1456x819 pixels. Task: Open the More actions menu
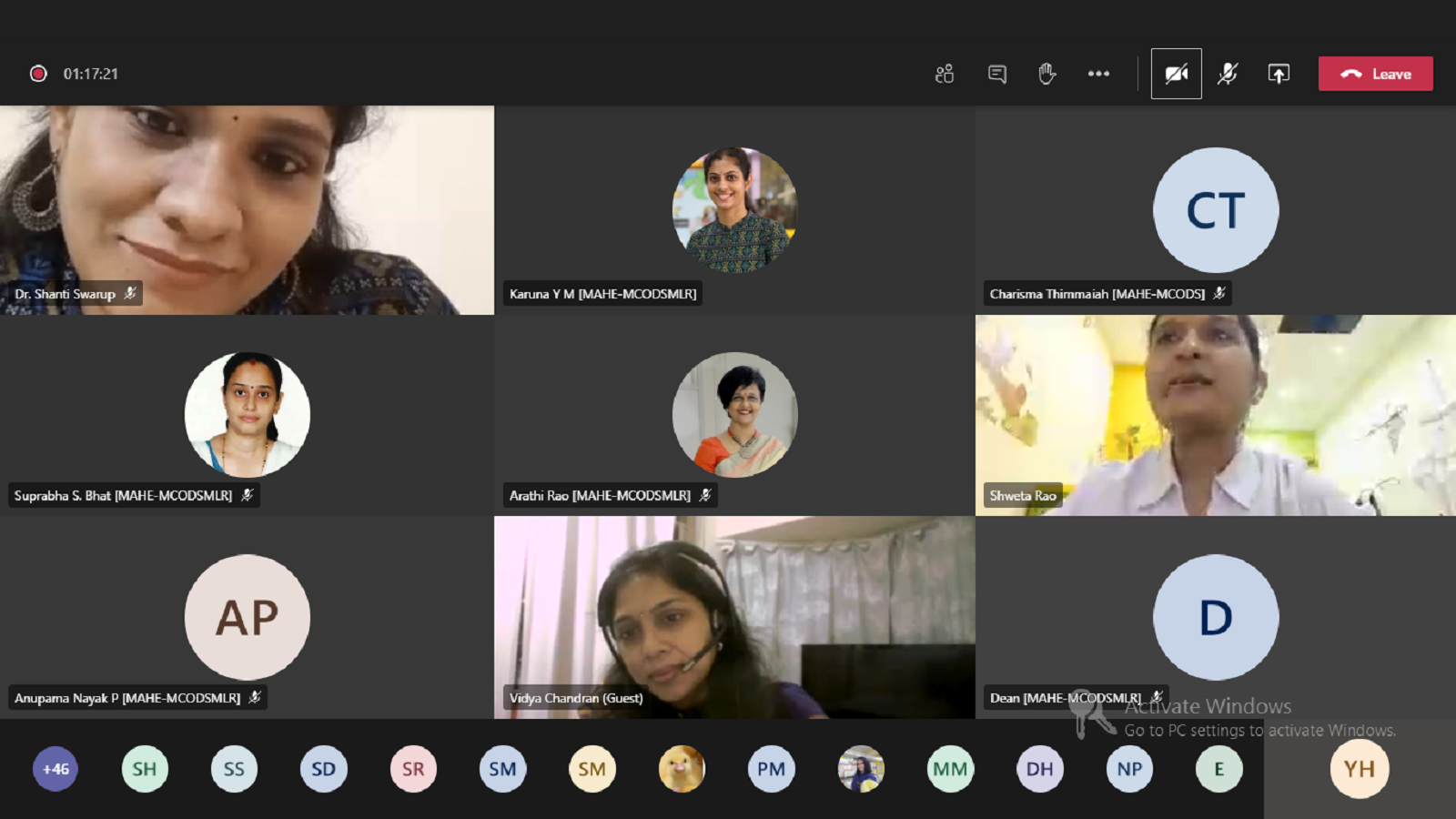(1098, 74)
